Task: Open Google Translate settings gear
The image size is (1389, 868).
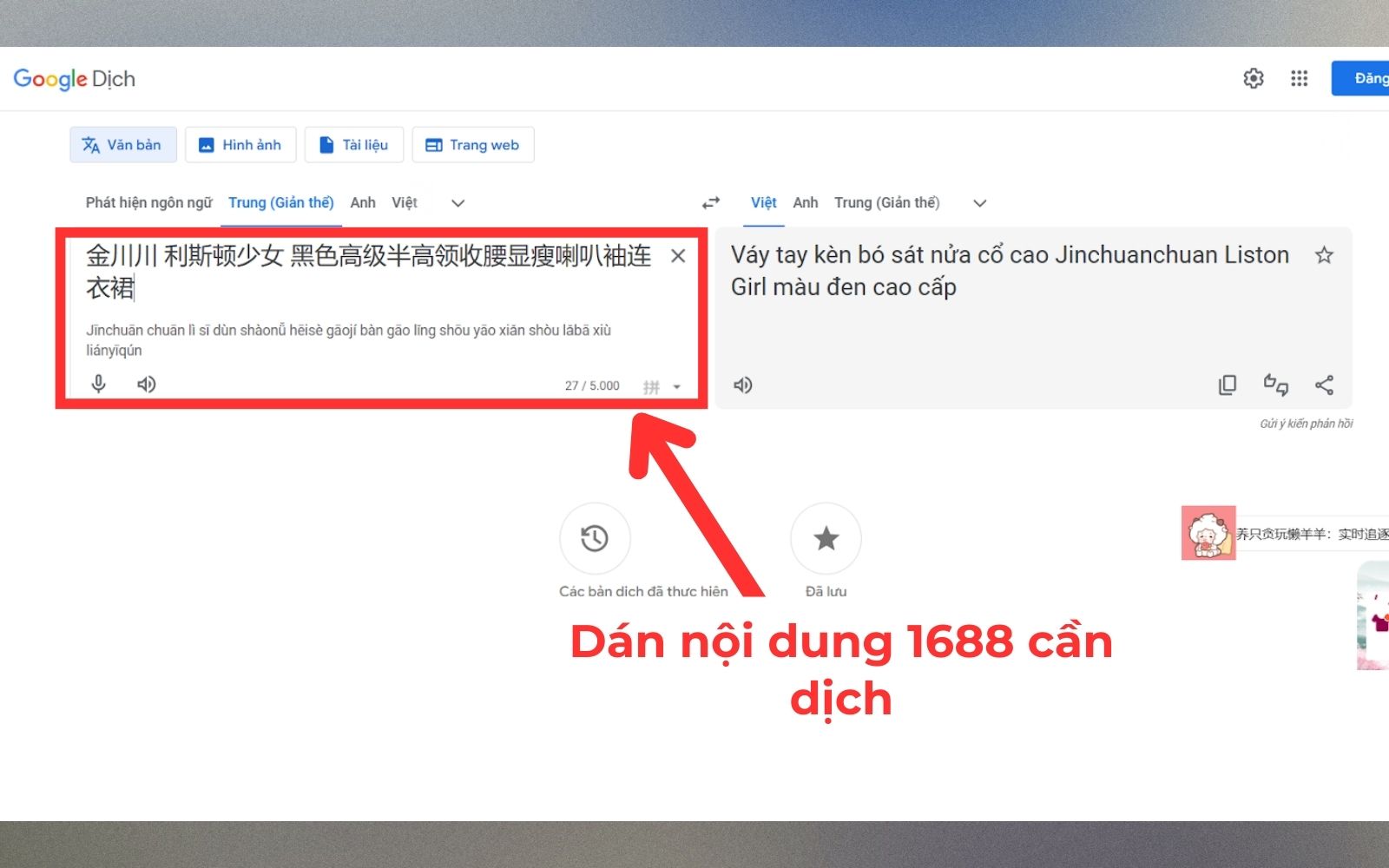Action: [1253, 78]
